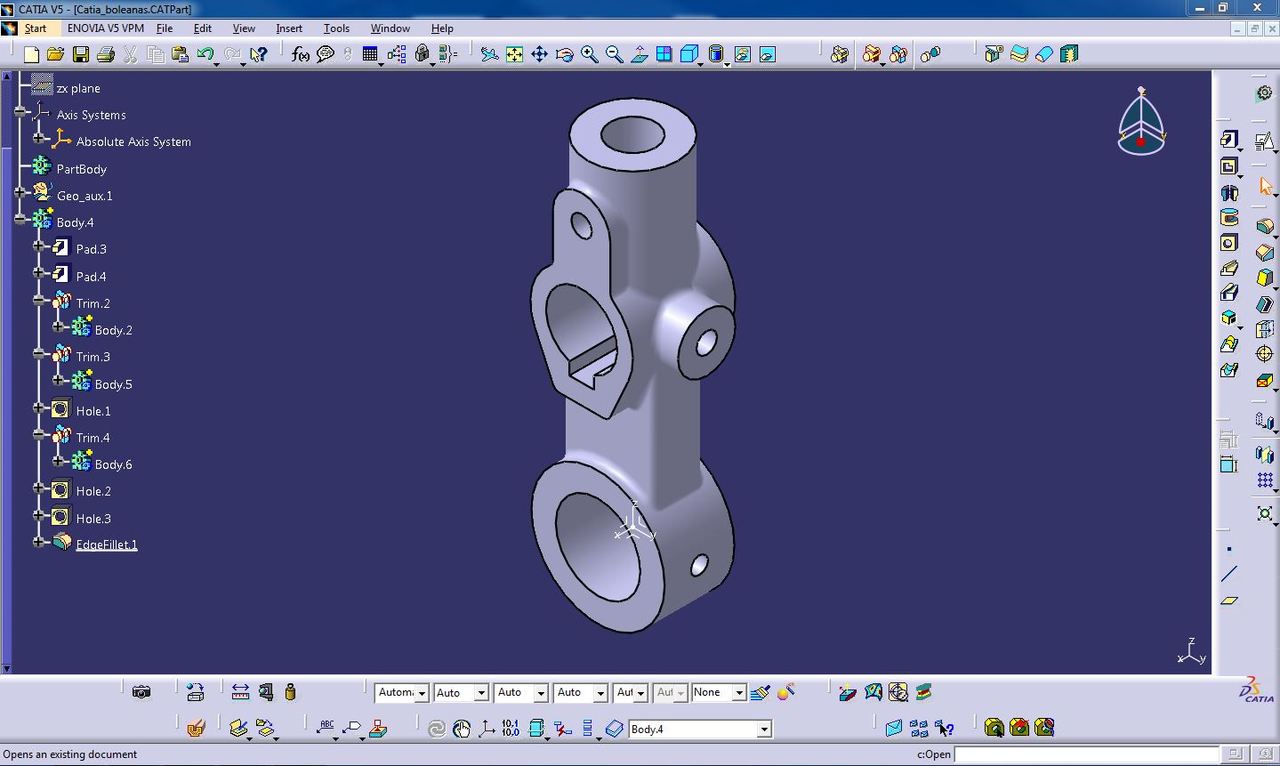Click the Create Multi-View icon
Viewport: 1280px width, 766px height.
click(664, 54)
